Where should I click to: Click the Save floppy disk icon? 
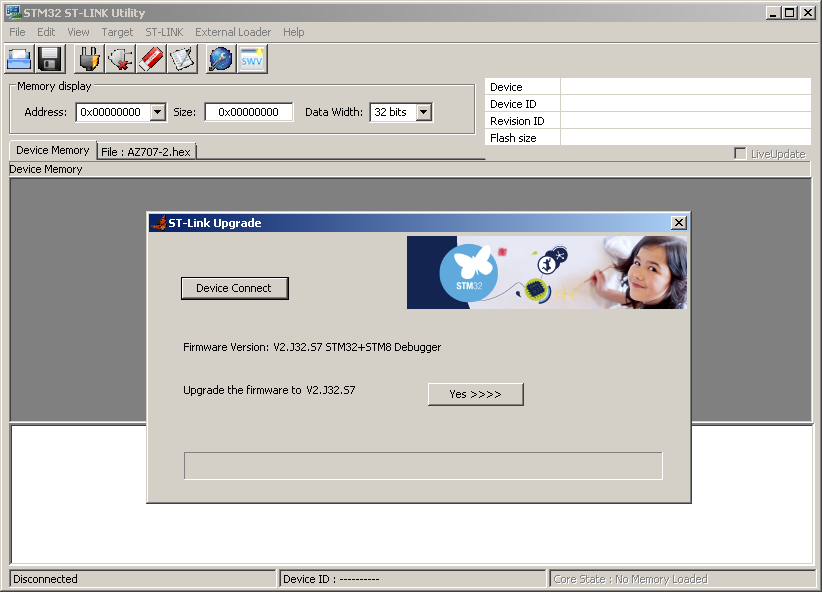click(x=50, y=59)
